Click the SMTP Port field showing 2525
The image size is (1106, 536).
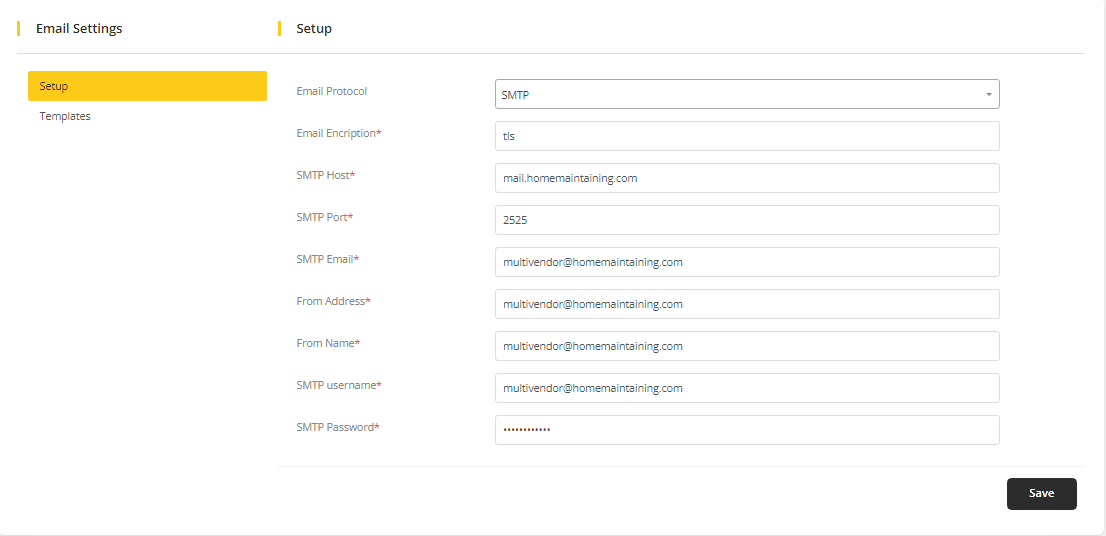point(747,220)
